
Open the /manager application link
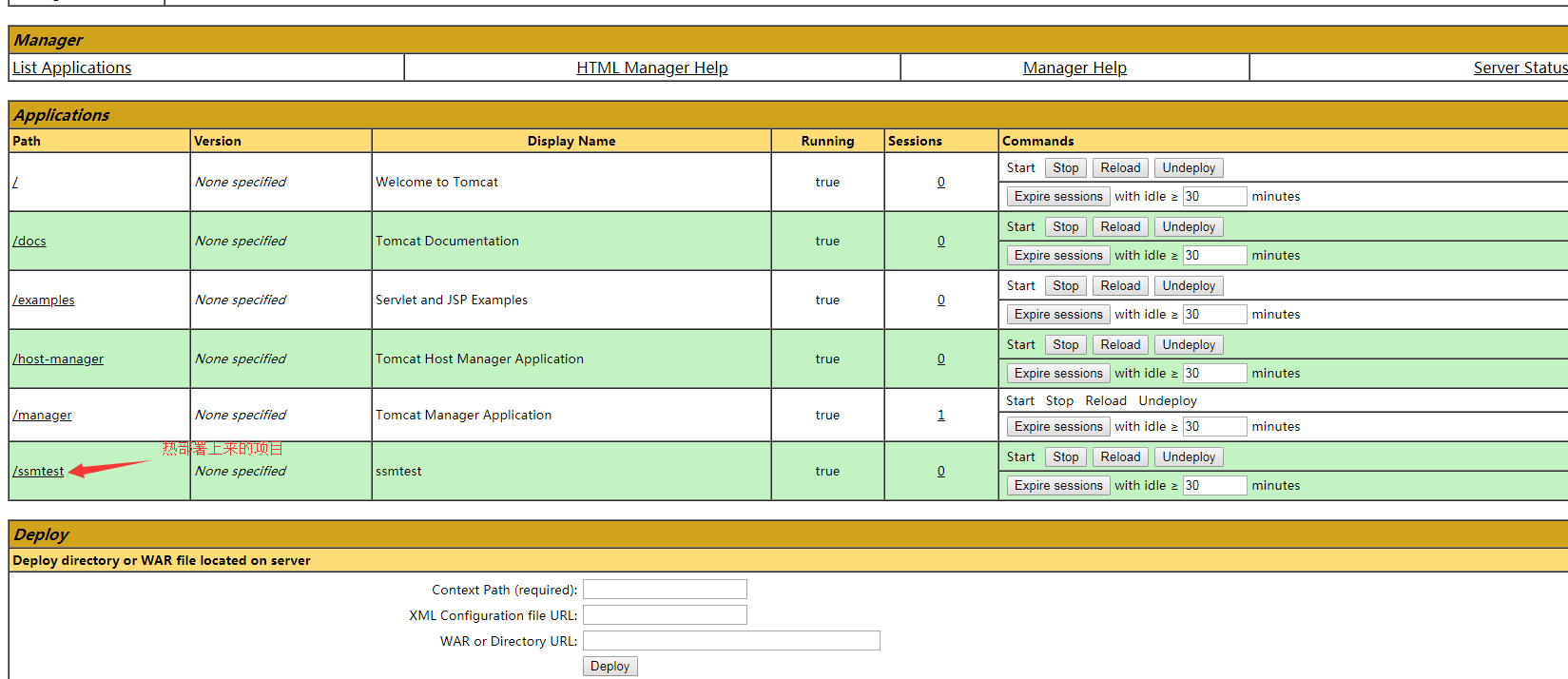[x=42, y=415]
